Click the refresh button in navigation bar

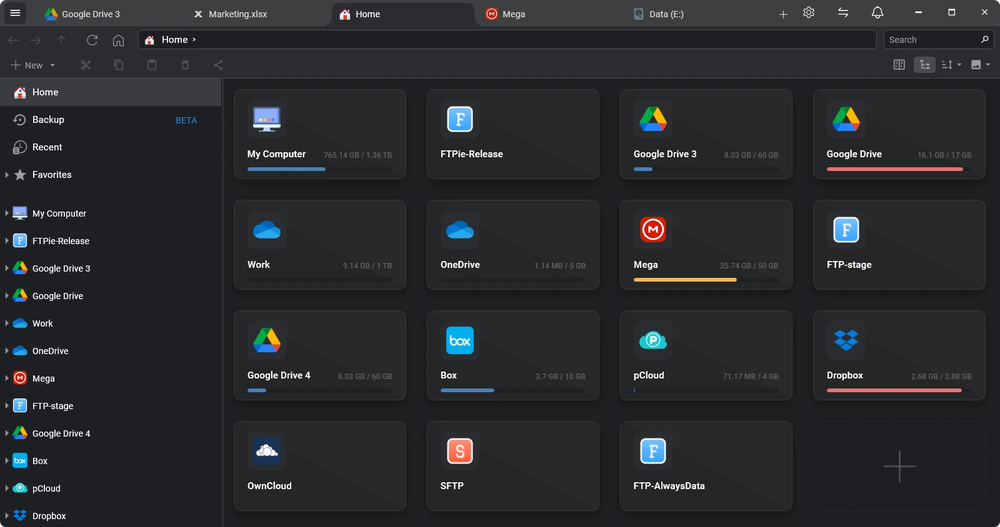tap(92, 40)
